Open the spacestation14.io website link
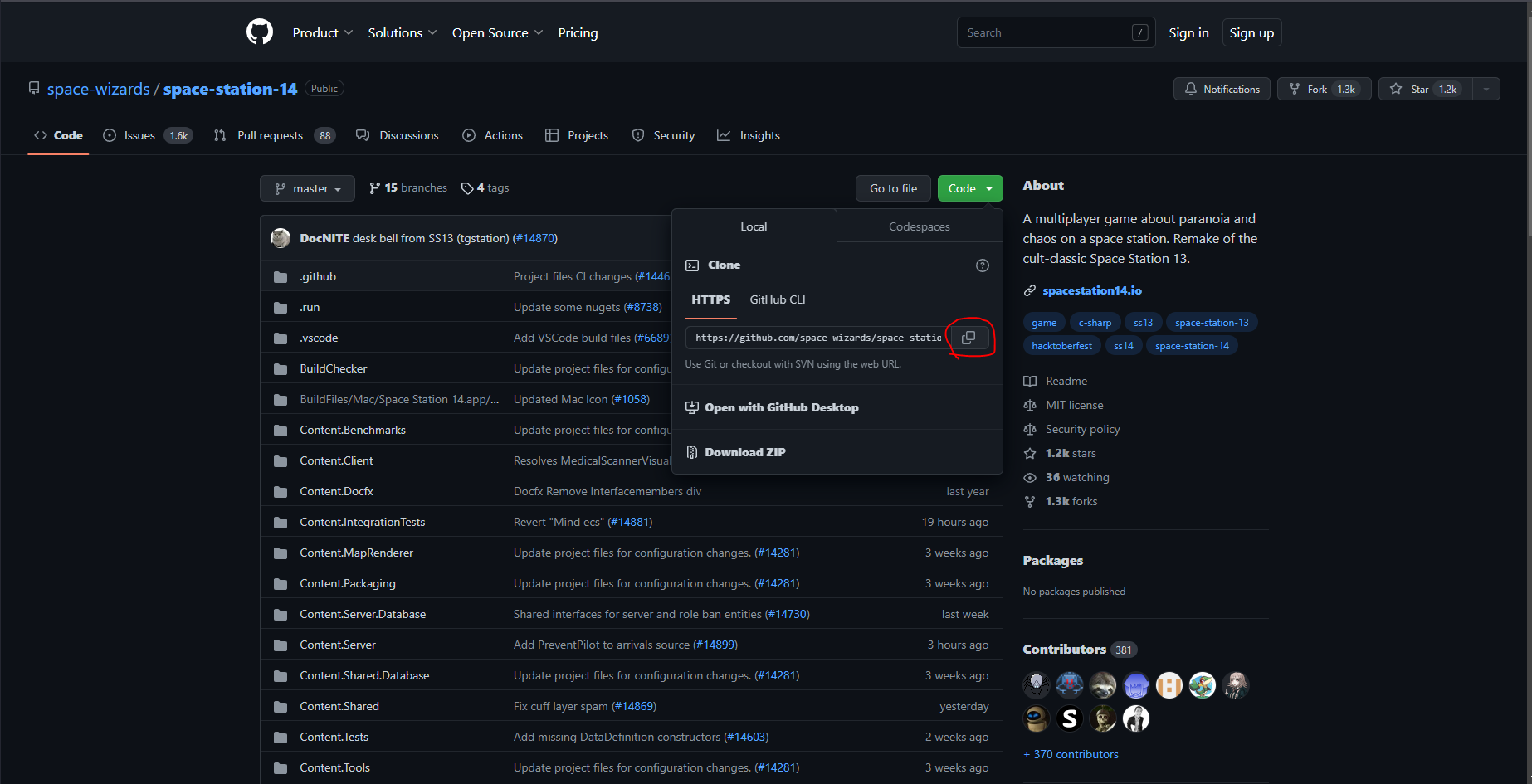 [1091, 290]
